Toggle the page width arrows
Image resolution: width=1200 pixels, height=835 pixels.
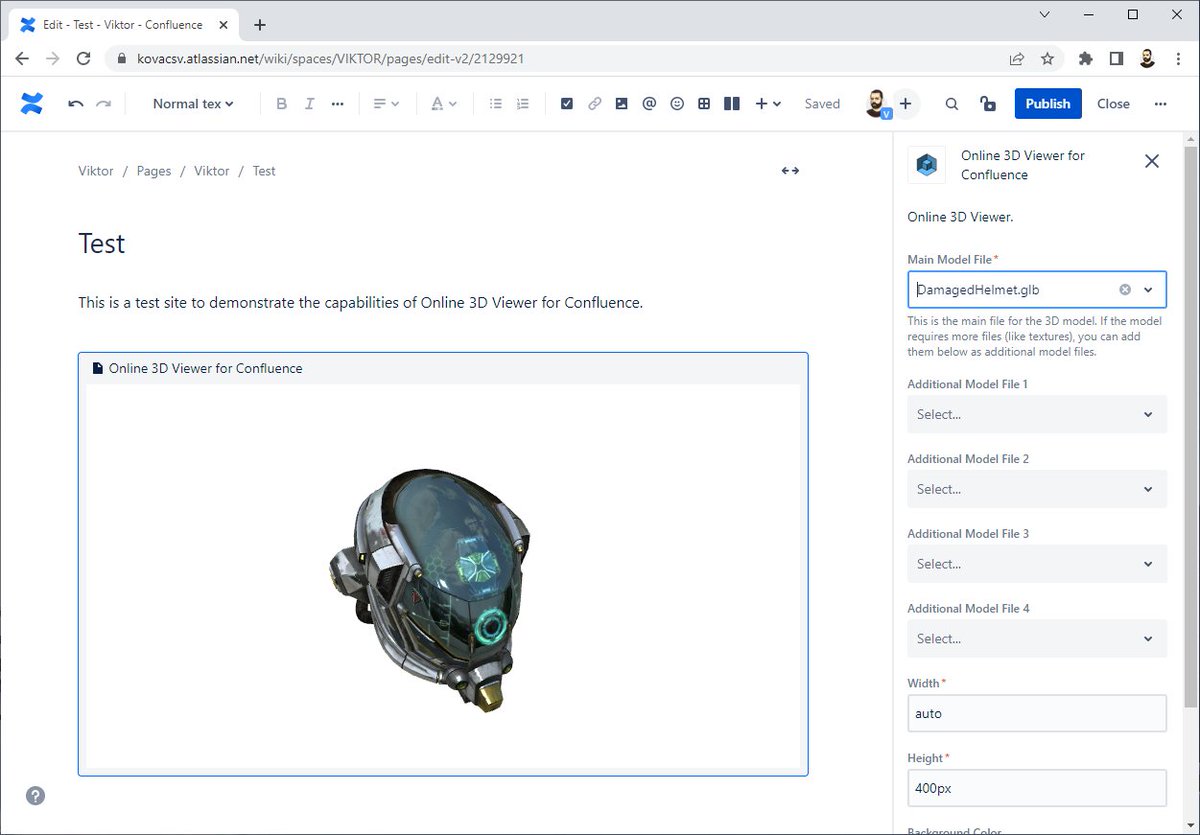[790, 171]
